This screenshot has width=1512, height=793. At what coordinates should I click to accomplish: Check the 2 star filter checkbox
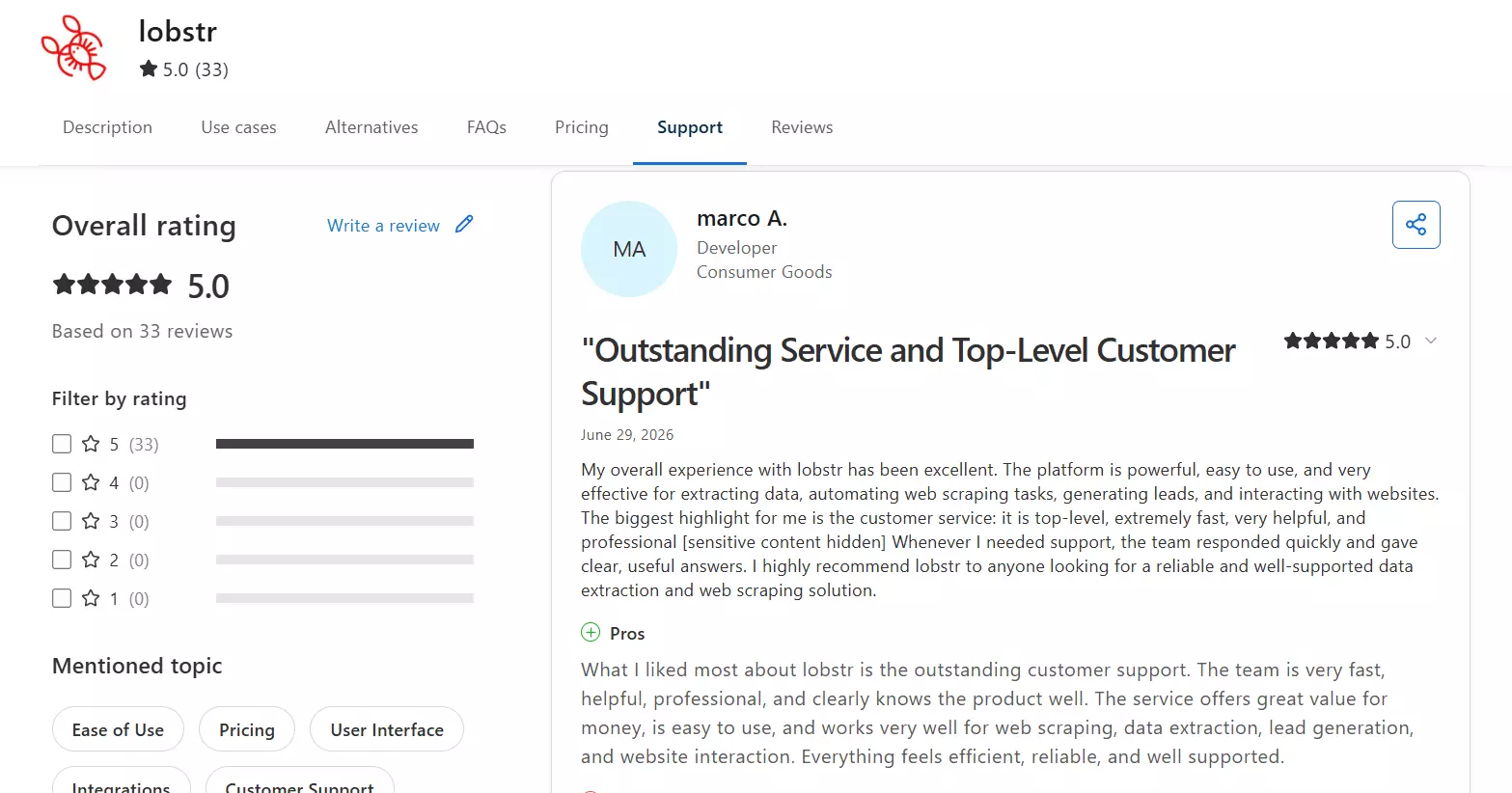pos(62,560)
